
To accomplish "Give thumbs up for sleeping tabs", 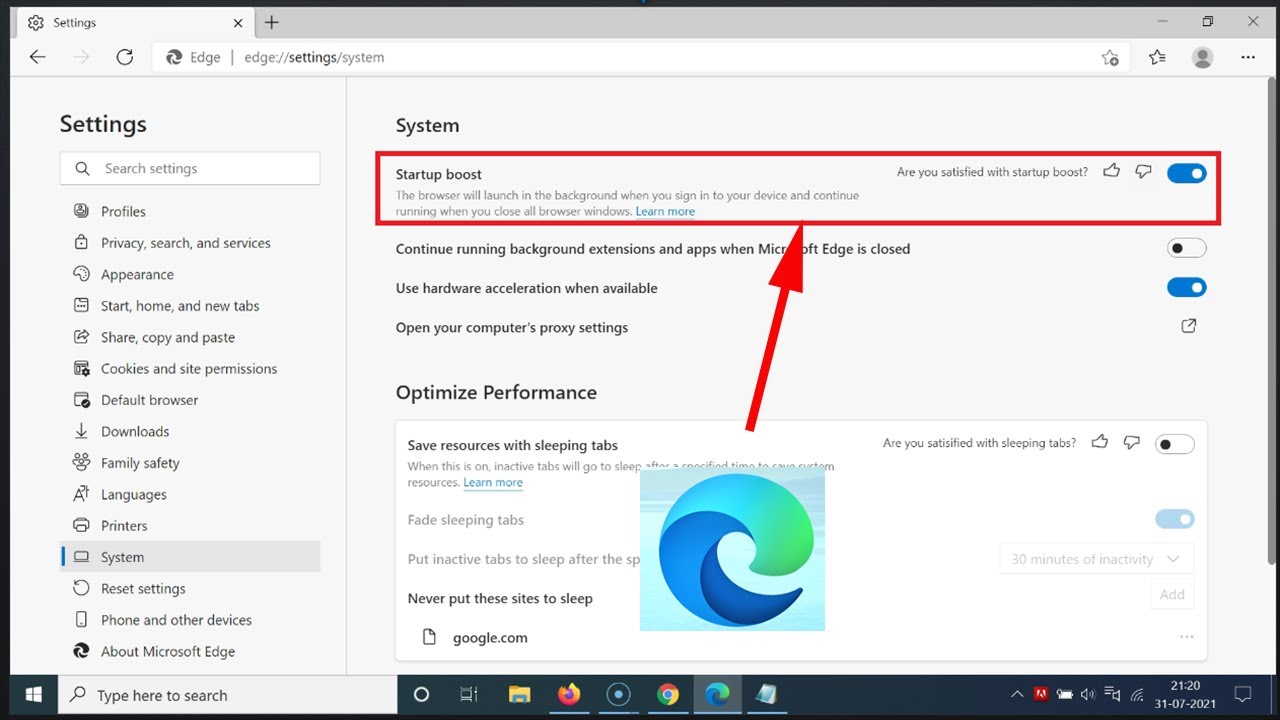I will [x=1100, y=442].
